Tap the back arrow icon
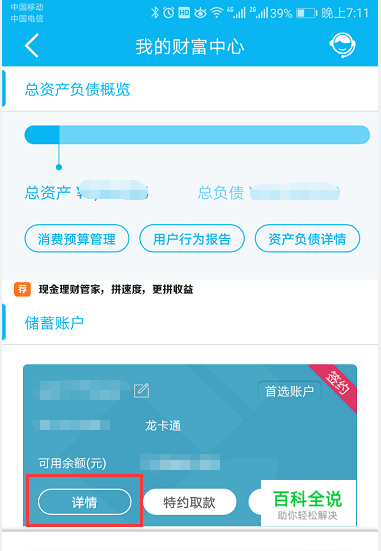The width and height of the screenshot is (381, 551). (x=32, y=46)
